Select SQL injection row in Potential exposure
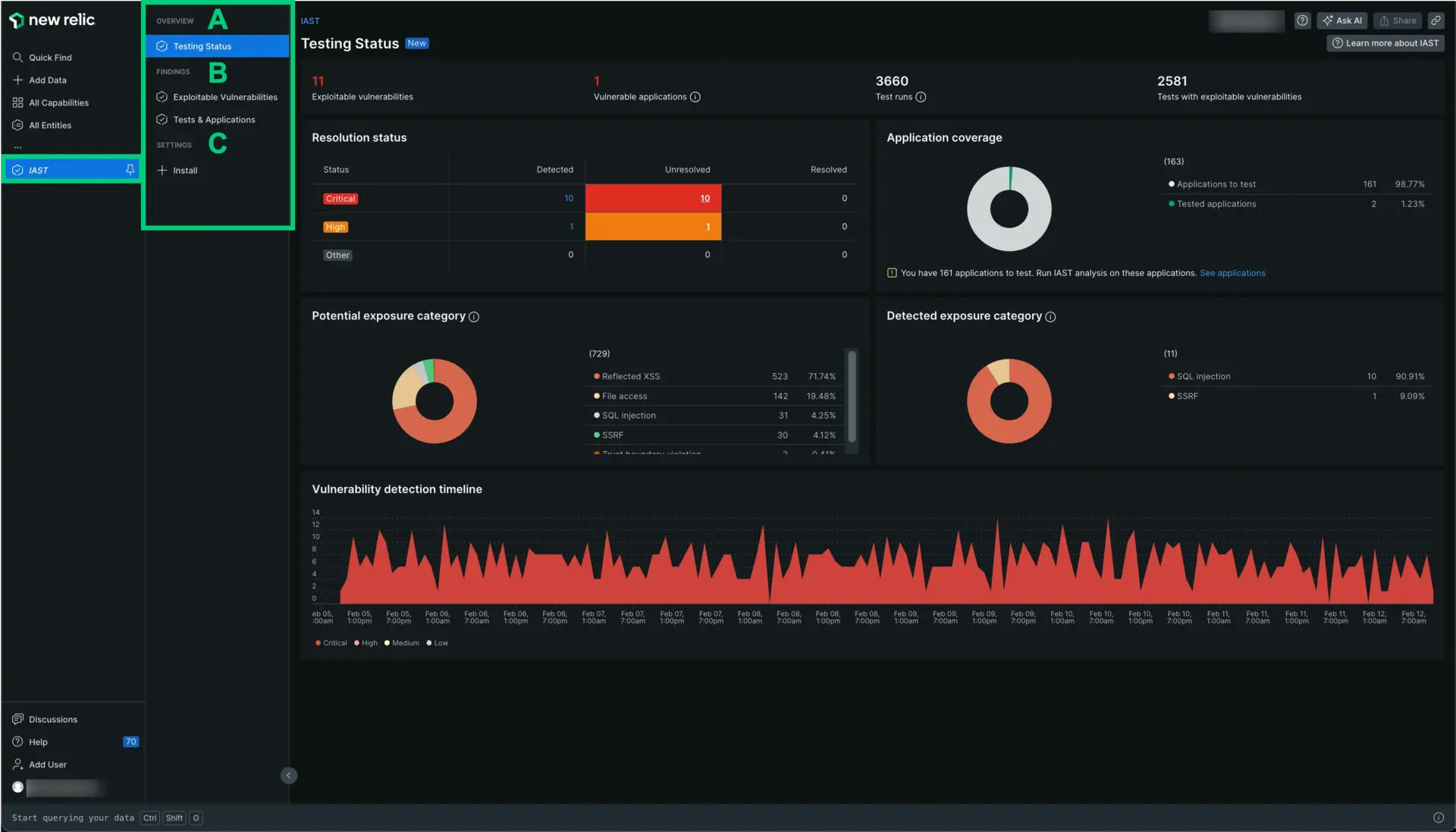1456x832 pixels. pos(714,416)
